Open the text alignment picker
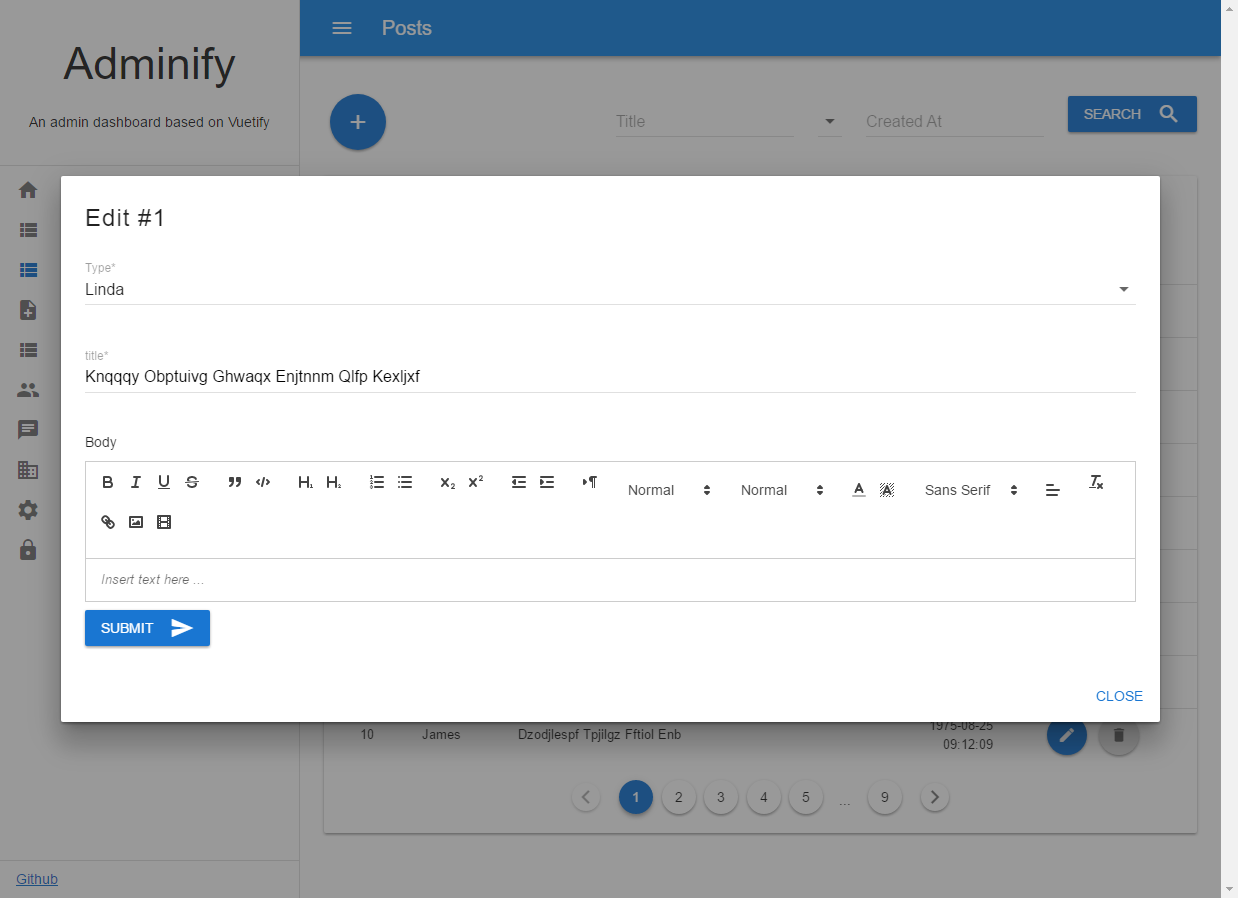Viewport: 1238px width, 898px height. (x=1053, y=490)
